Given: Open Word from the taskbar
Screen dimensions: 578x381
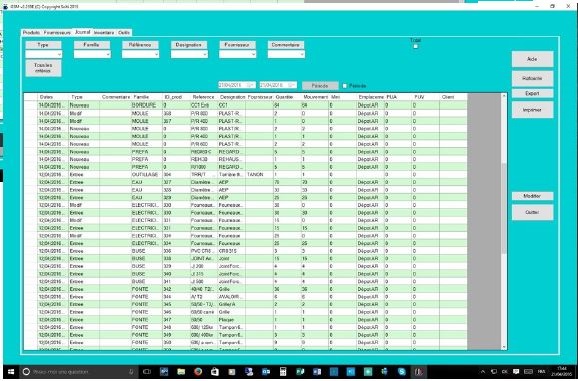Looking at the screenshot, I should point(317,372).
